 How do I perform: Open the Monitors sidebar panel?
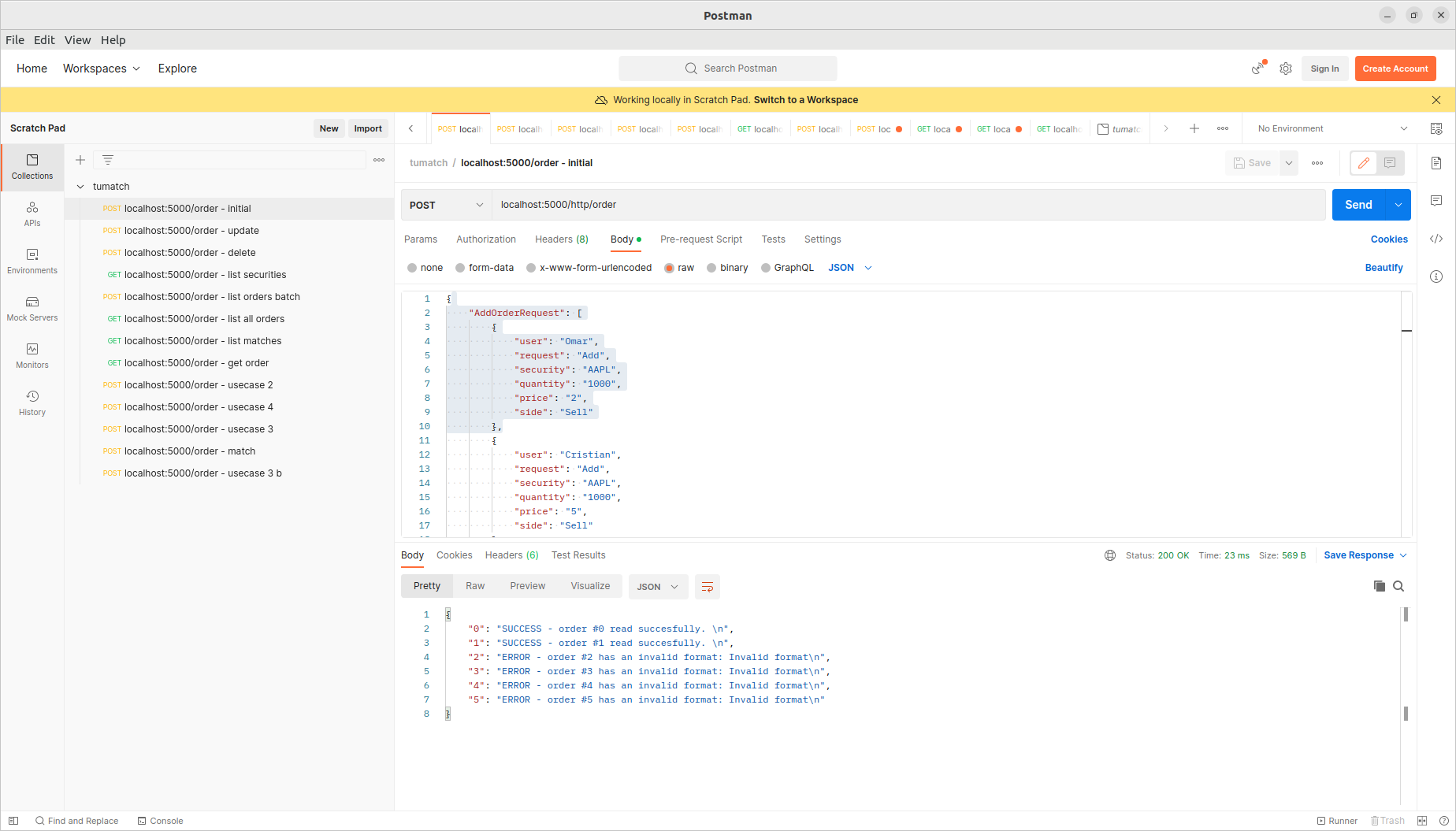point(32,356)
